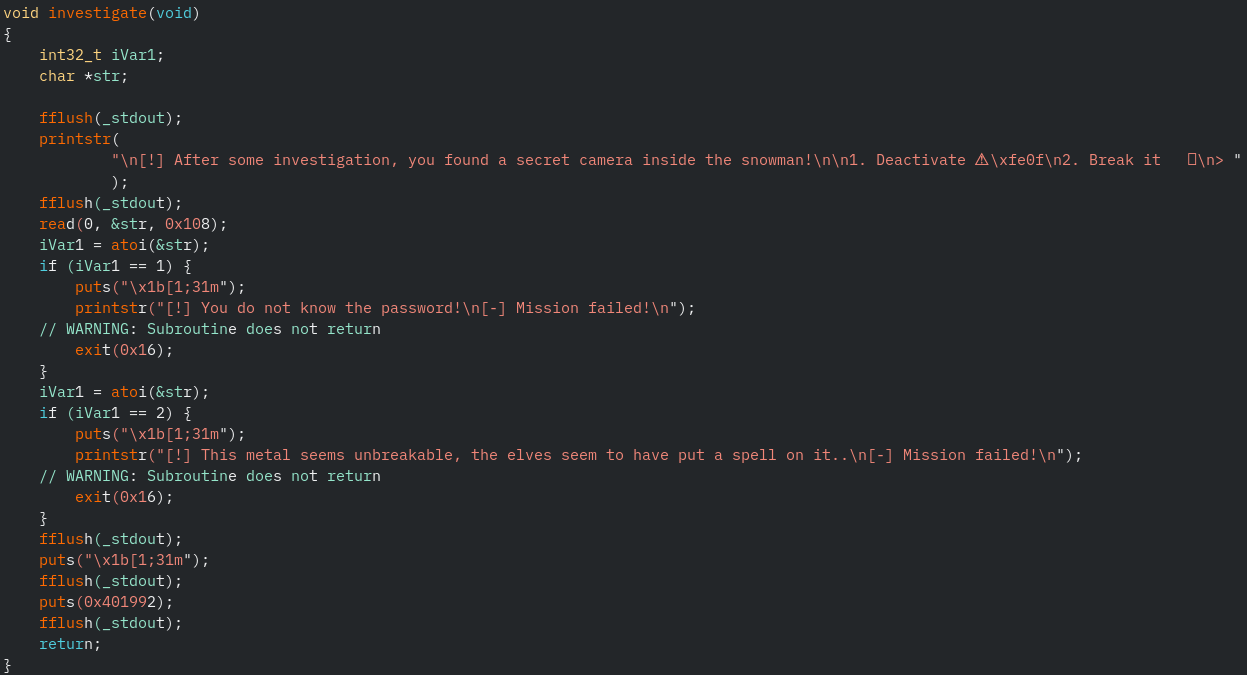This screenshot has height=675, width=1247.
Task: Click the read function call
Action: tap(57, 224)
